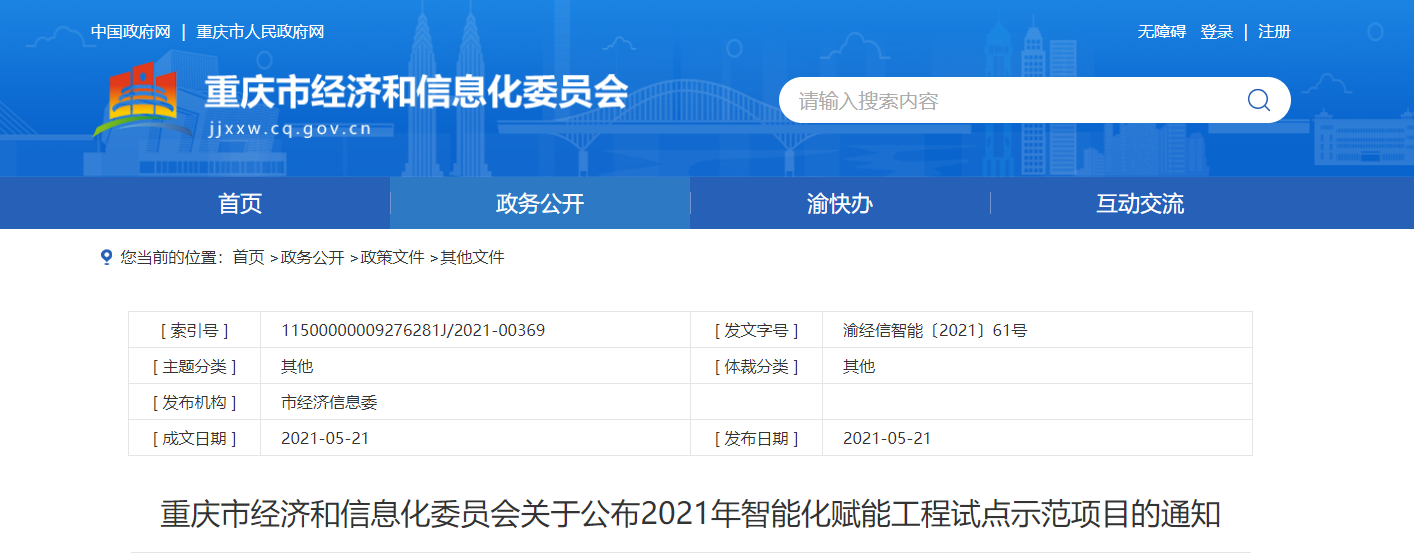The width and height of the screenshot is (1414, 554).
Task: Go to the 互动交流 tab
Action: pos(1140,204)
